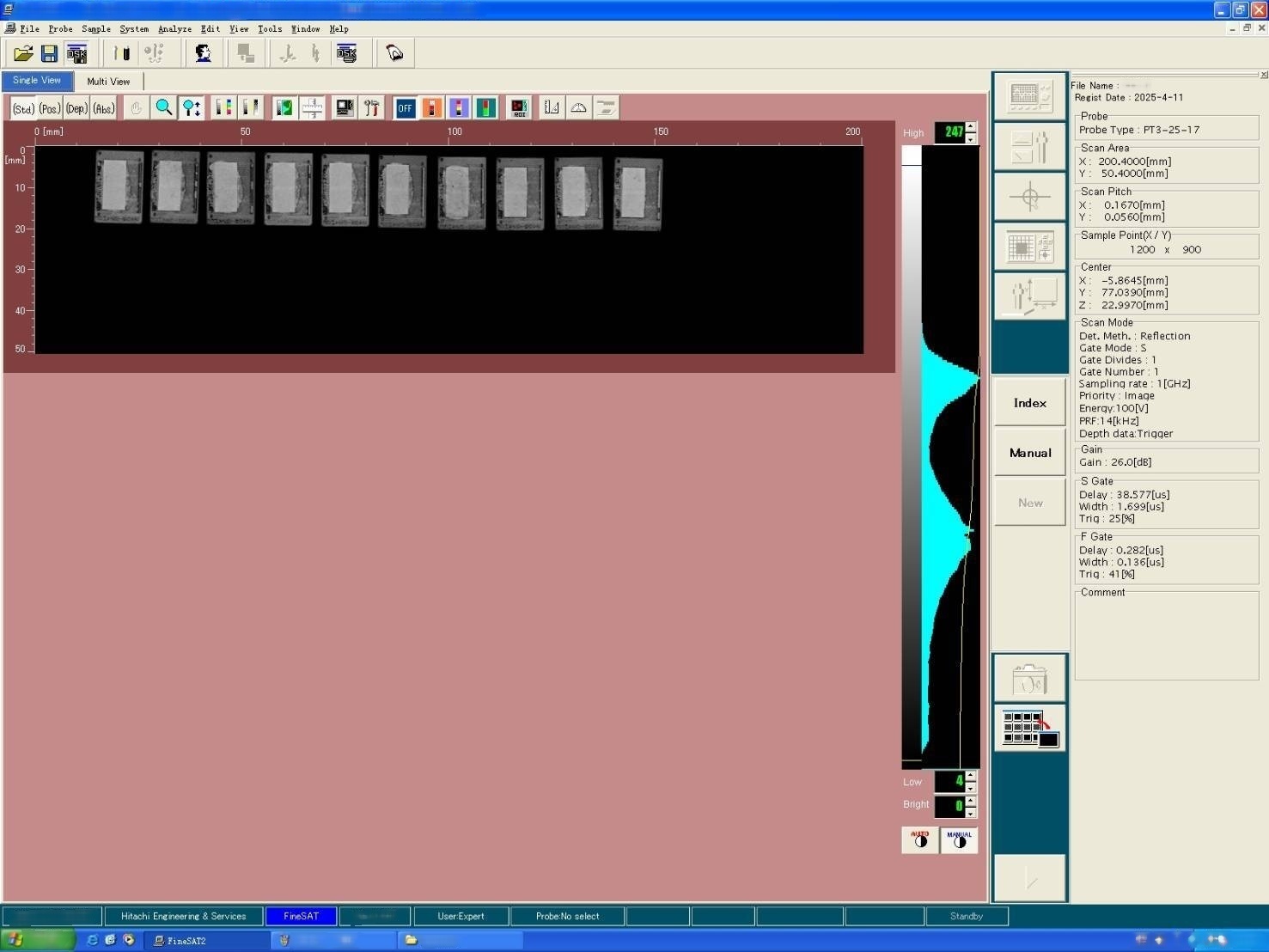Select the protractor angle measurement tool
Screen dimensions: 1269x952
pos(579,107)
